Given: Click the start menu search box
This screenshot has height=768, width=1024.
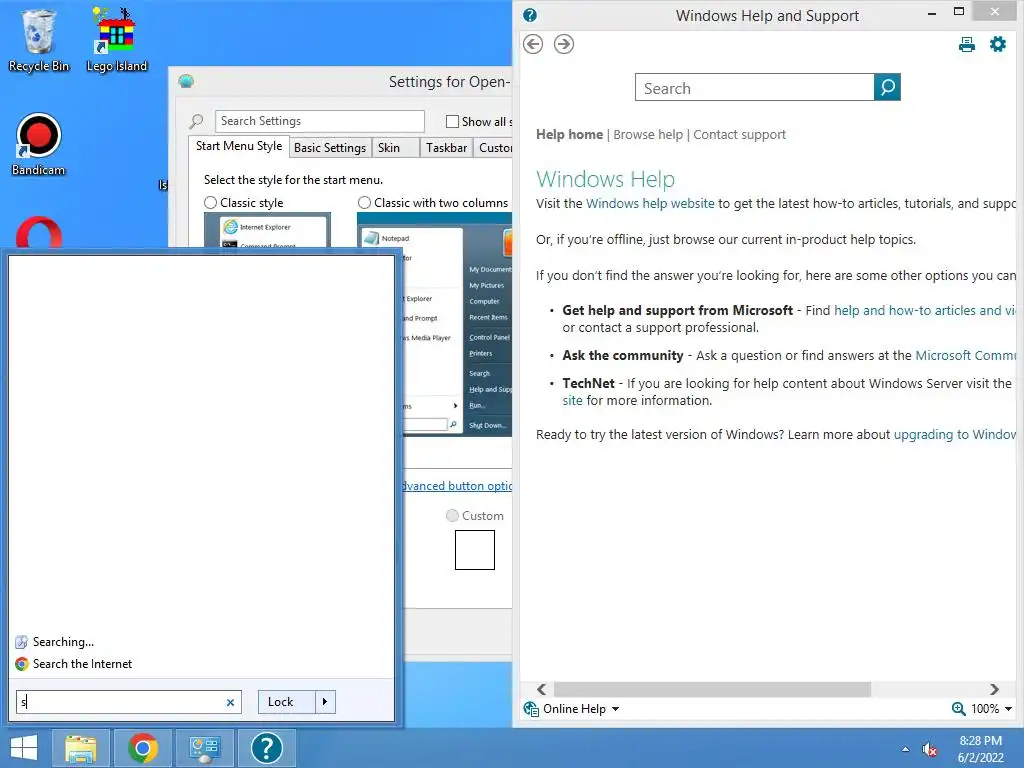Looking at the screenshot, I should [x=121, y=702].
